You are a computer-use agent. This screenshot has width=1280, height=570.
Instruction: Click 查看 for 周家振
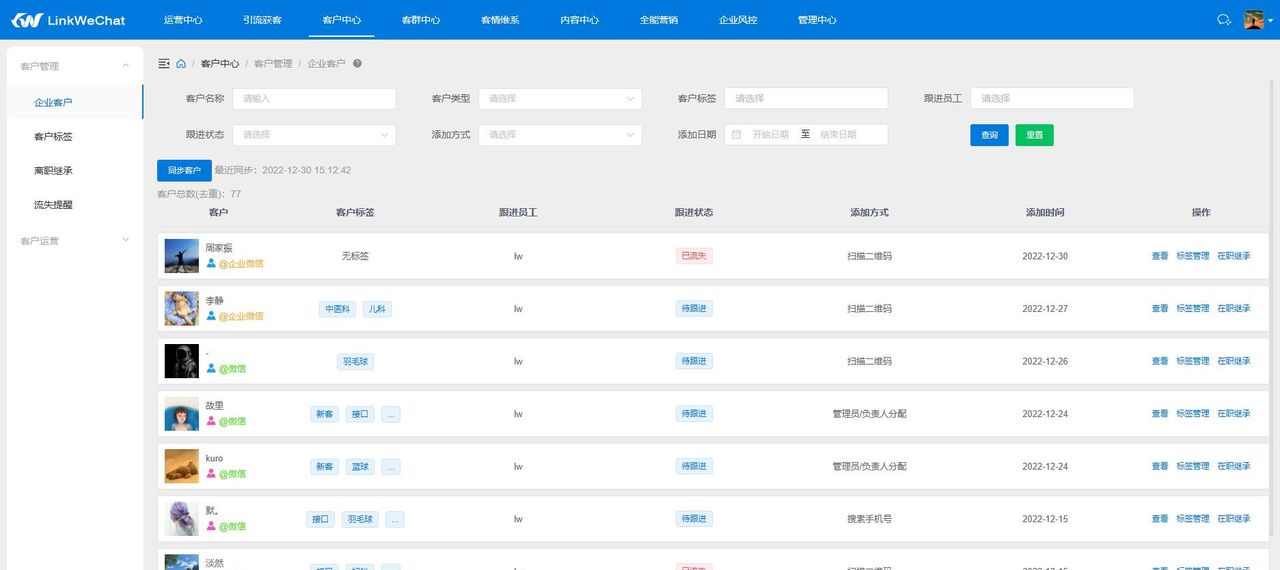[x=1160, y=256]
